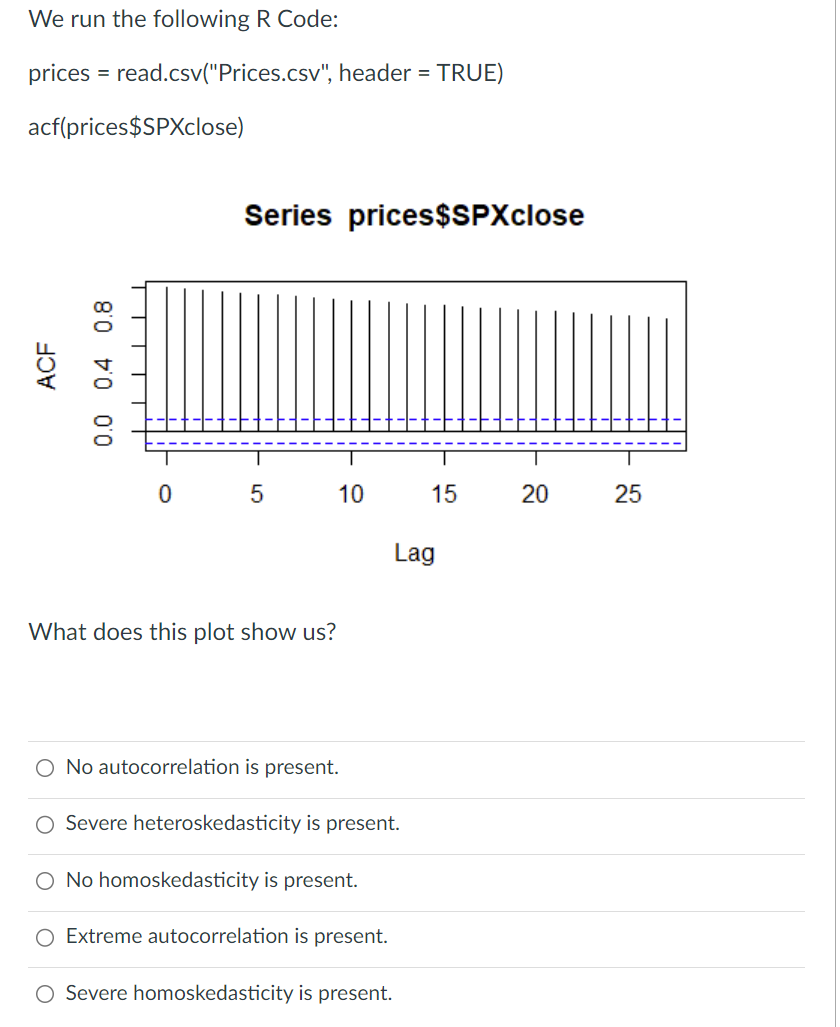This screenshot has height=1027, width=840.
Task: Click the plot border rectangle
Action: pos(415,281)
